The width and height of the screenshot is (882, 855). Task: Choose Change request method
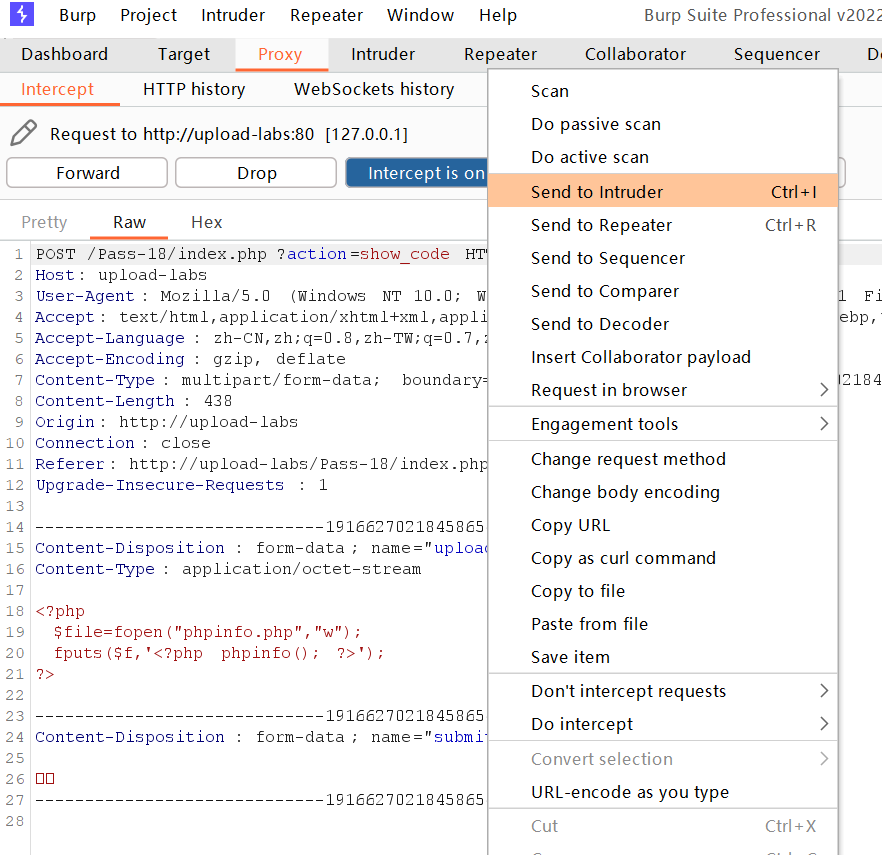(x=663, y=460)
